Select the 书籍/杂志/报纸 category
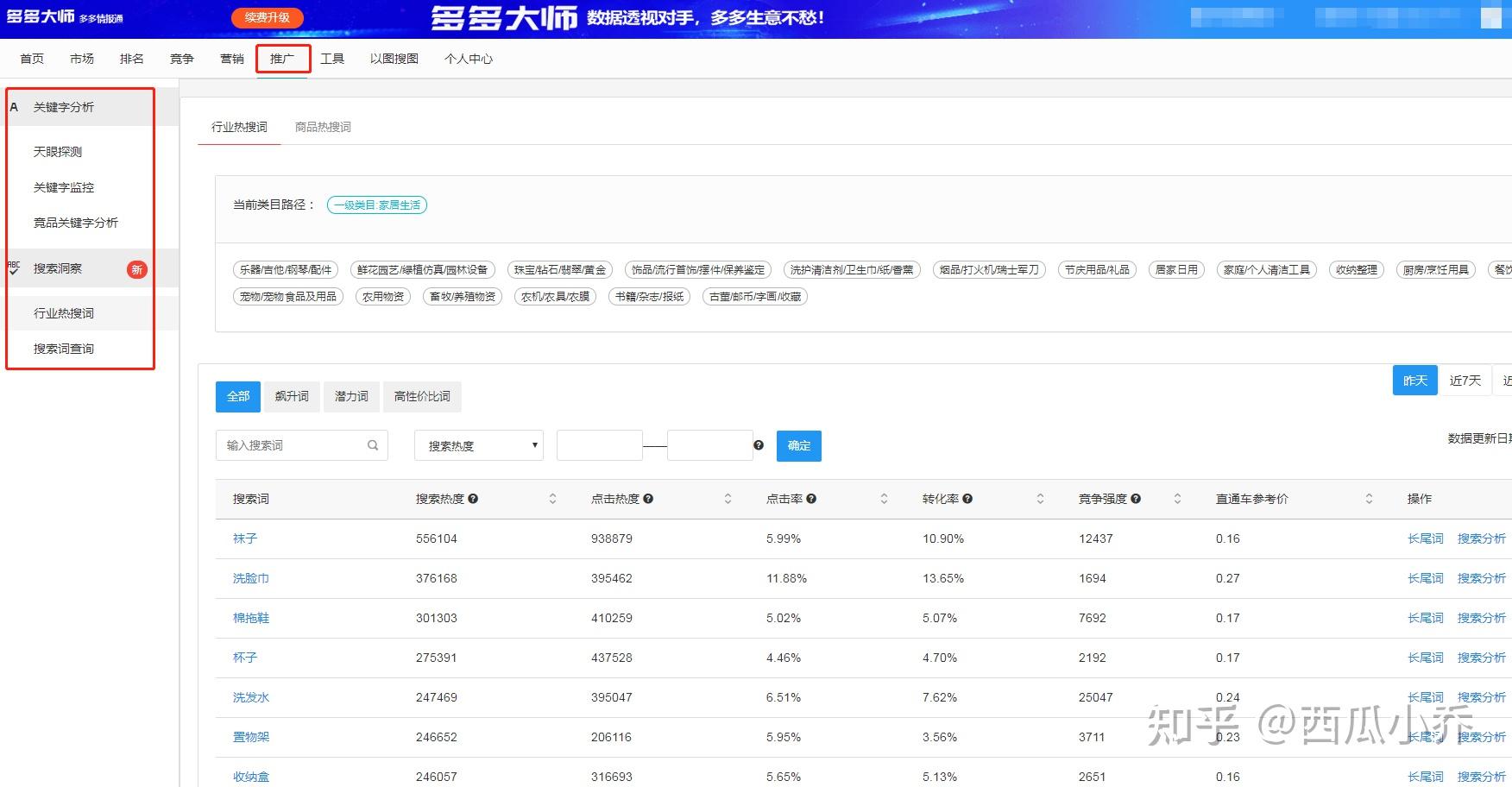The image size is (1512, 787). coord(650,297)
